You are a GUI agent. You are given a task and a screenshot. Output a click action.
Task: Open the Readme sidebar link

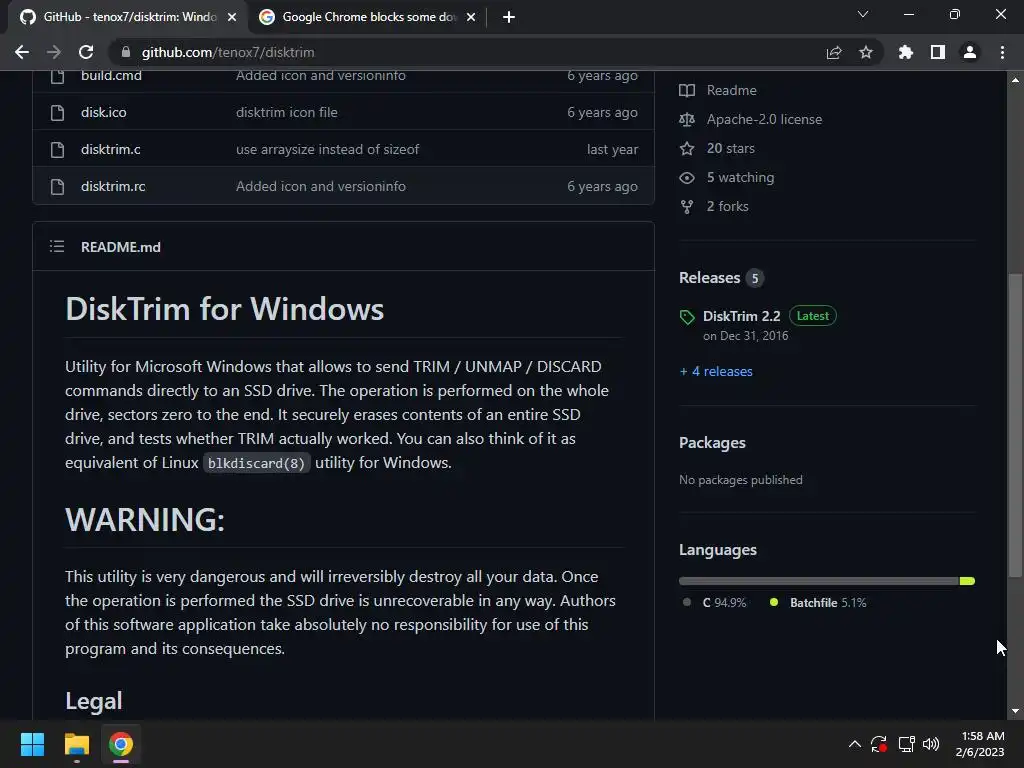[x=731, y=90]
